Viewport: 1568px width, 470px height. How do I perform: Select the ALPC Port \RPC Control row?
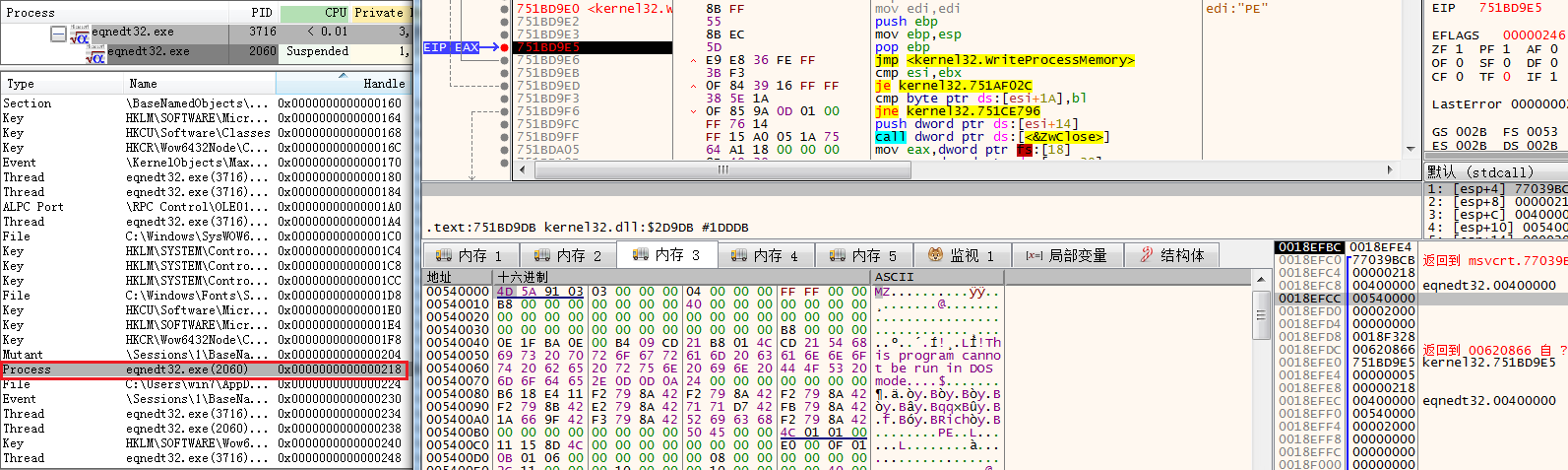point(205,207)
